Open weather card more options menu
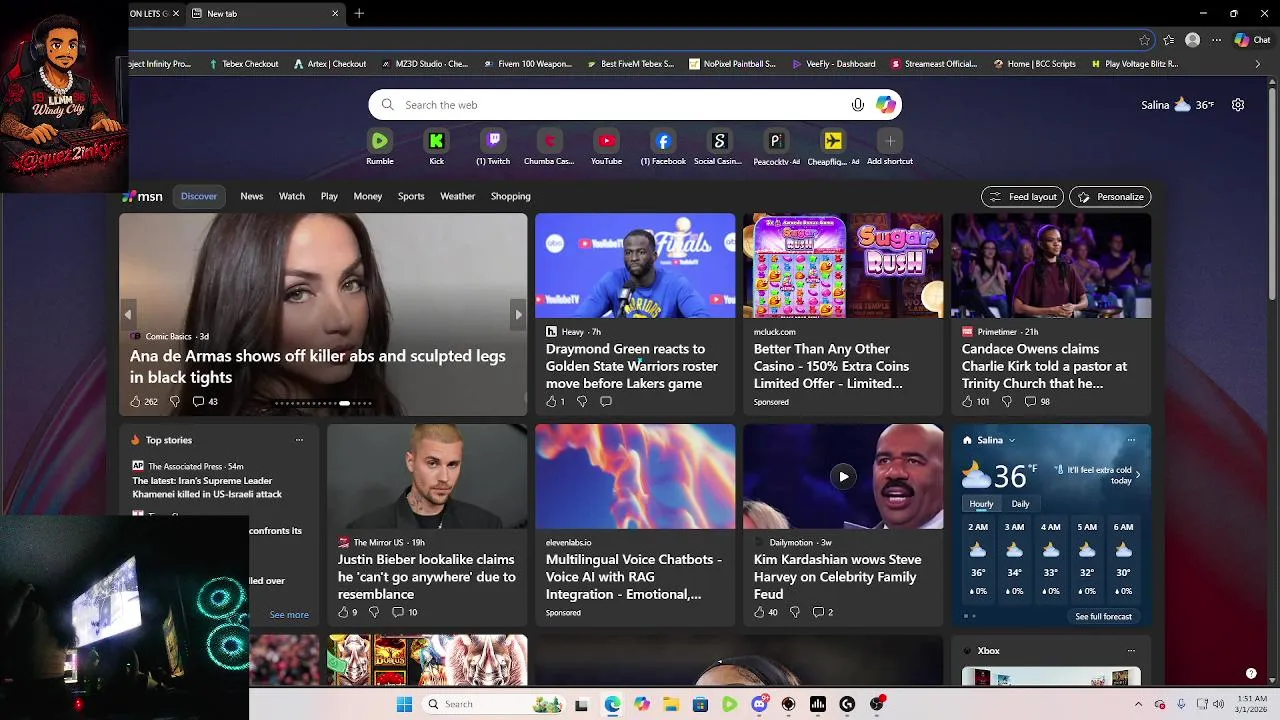This screenshot has width=1280, height=720. click(1131, 440)
